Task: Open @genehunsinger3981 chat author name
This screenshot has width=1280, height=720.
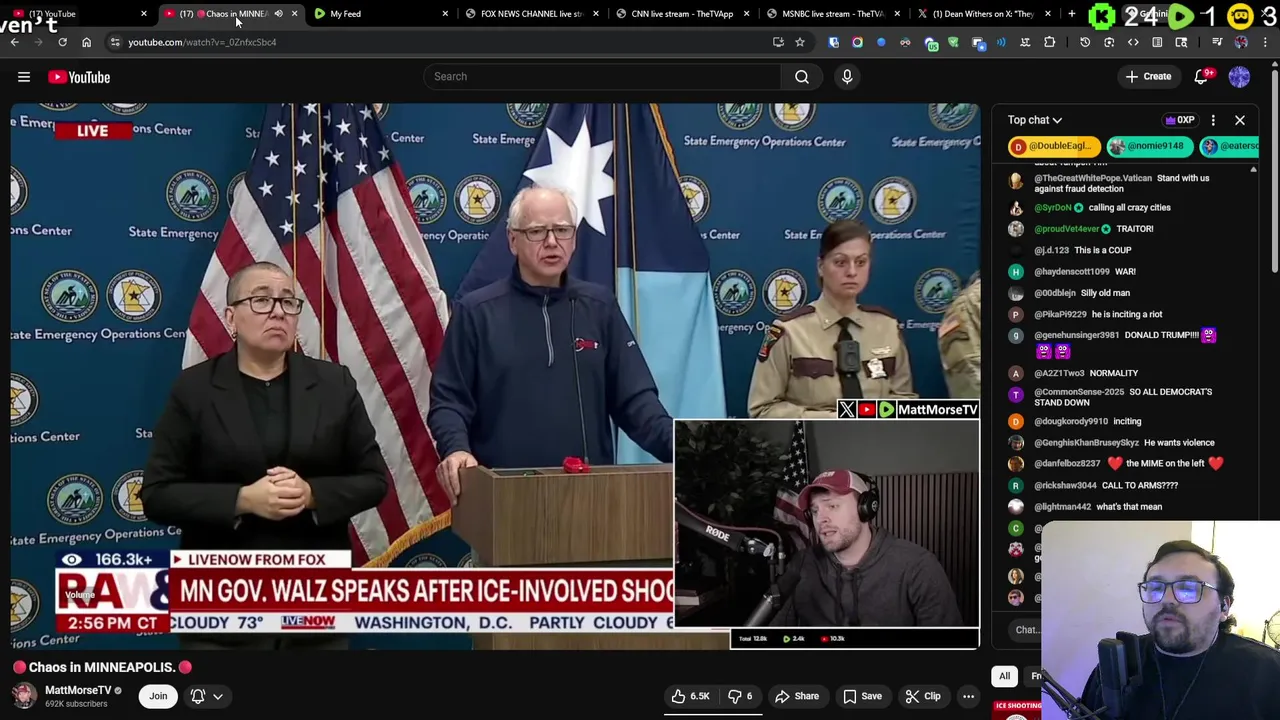Action: 1076,336
